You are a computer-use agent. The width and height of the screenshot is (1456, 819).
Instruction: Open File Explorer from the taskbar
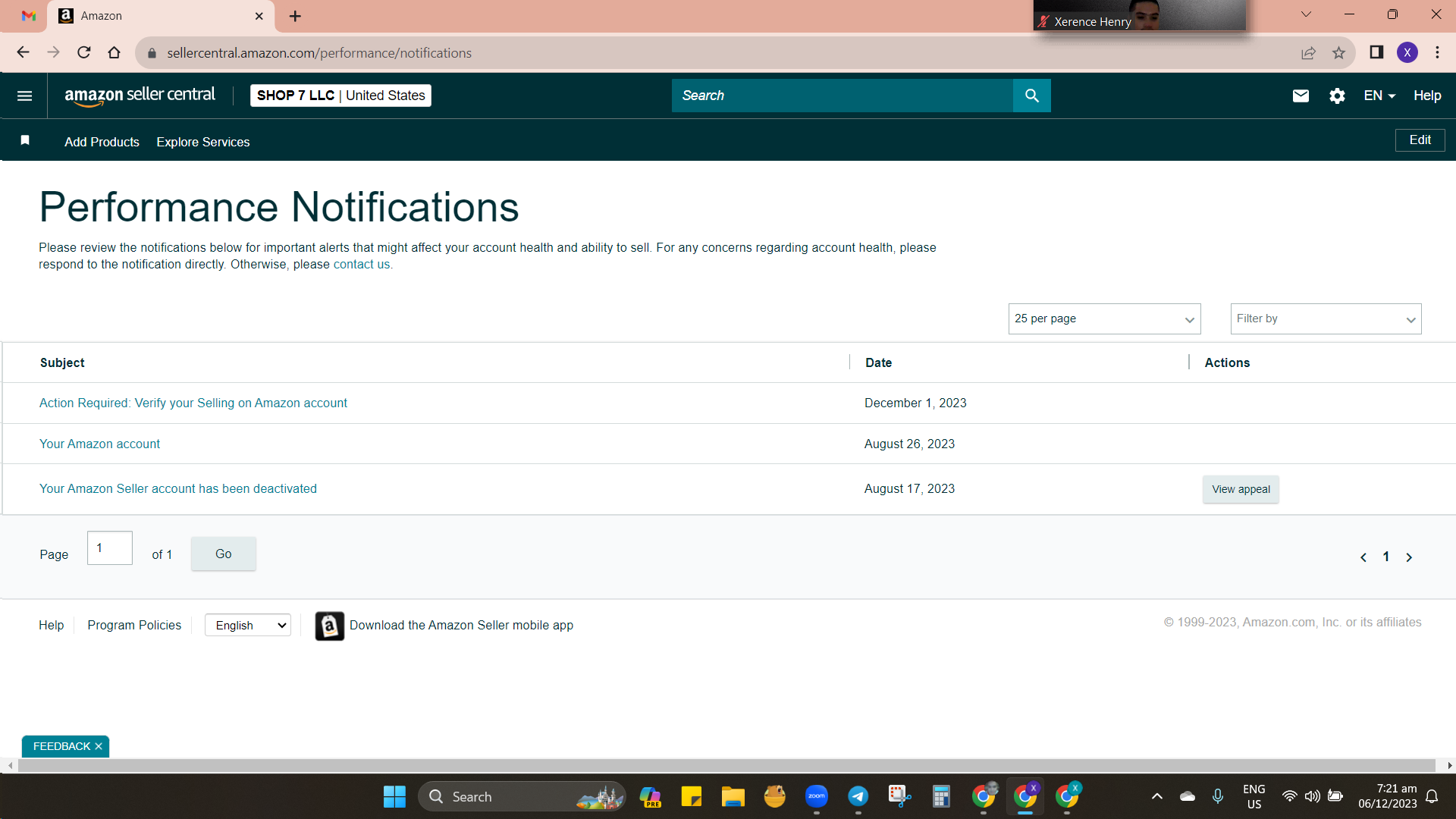[733, 796]
